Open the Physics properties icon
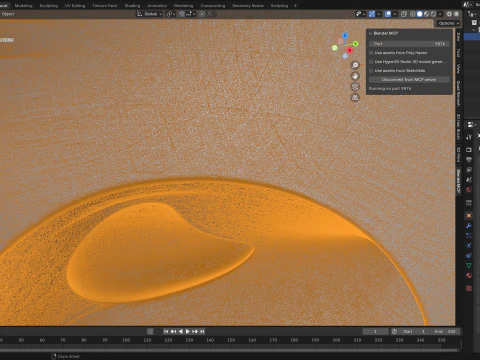The width and height of the screenshot is (480, 360). 469,246
